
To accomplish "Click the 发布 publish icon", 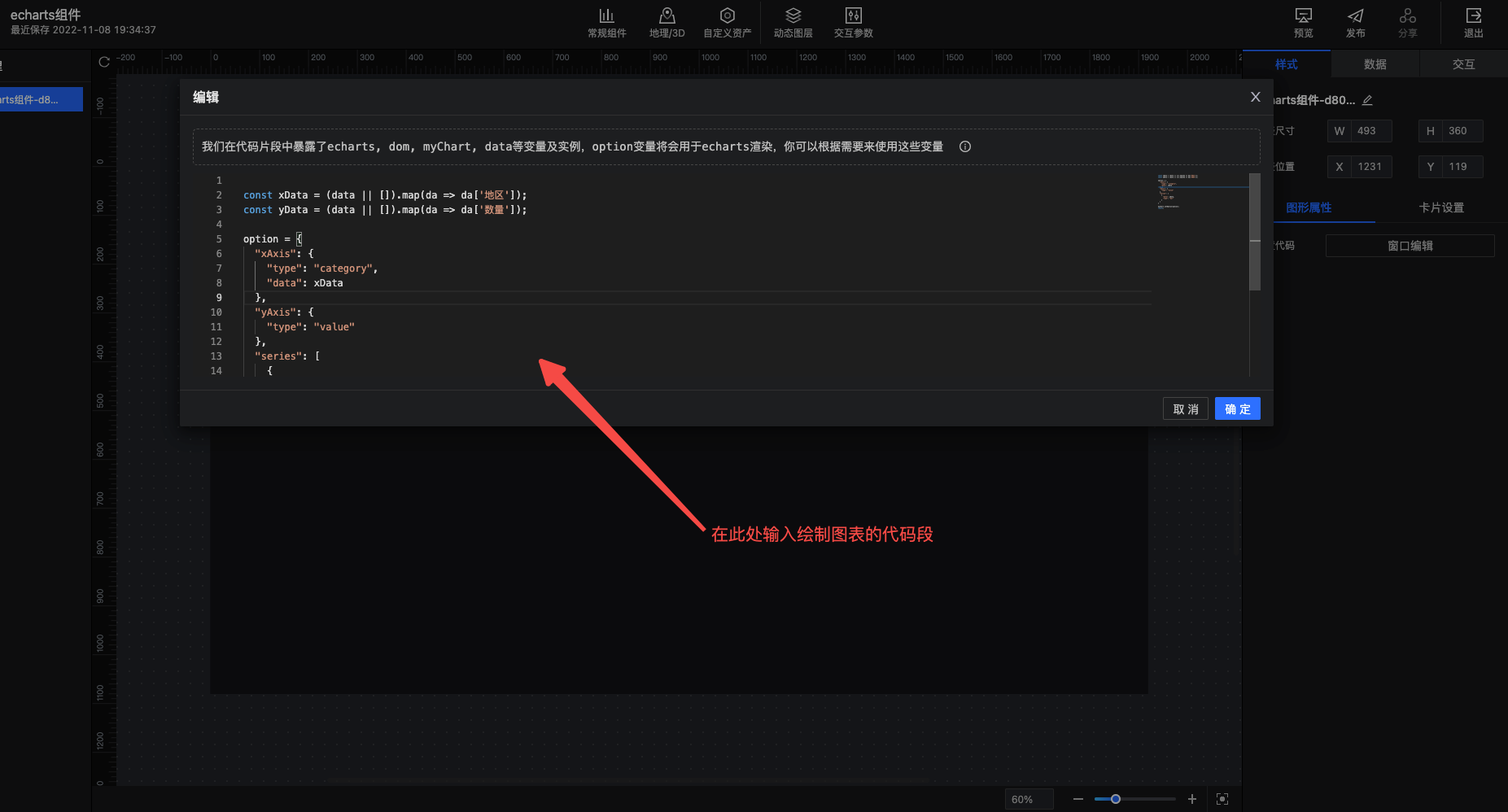I will pyautogui.click(x=1355, y=22).
